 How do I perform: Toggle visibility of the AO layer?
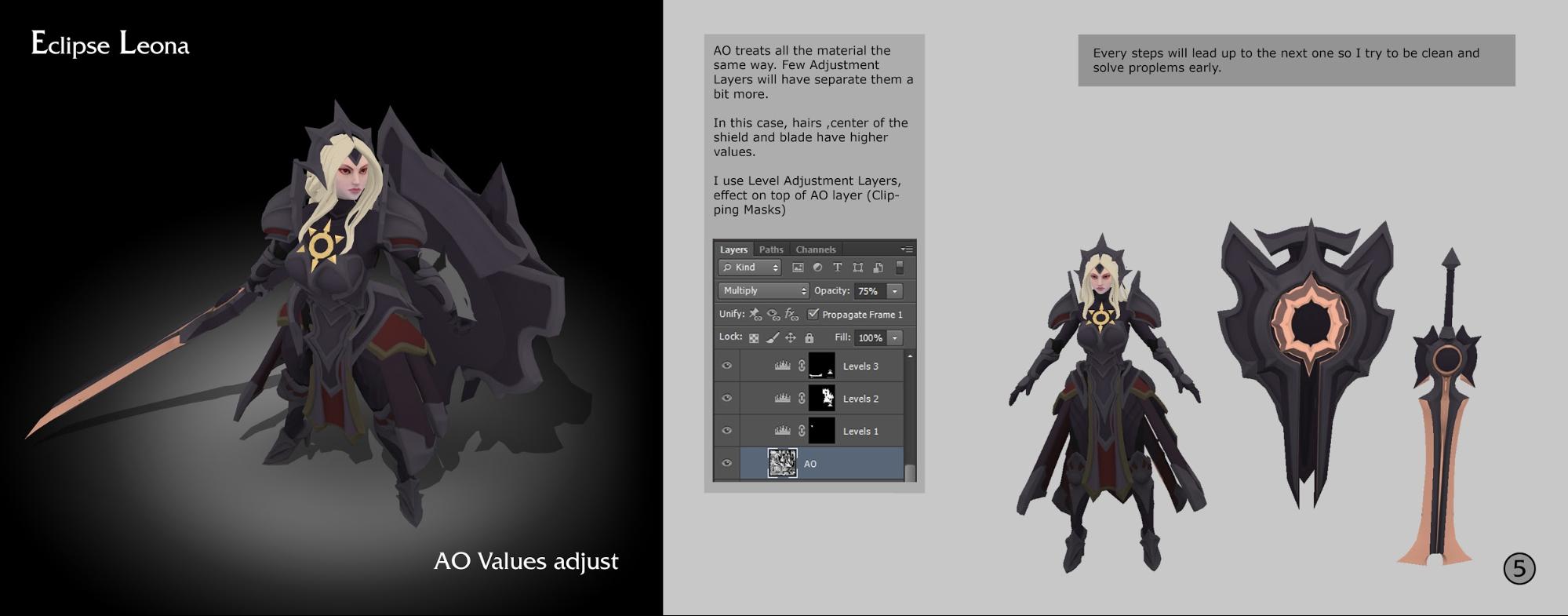point(726,463)
